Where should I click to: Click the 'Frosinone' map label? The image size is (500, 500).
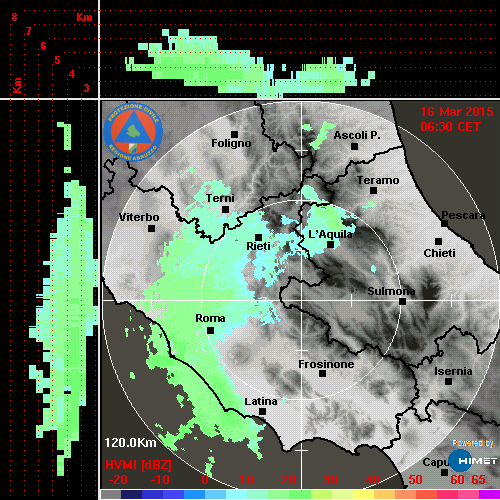tap(326, 364)
